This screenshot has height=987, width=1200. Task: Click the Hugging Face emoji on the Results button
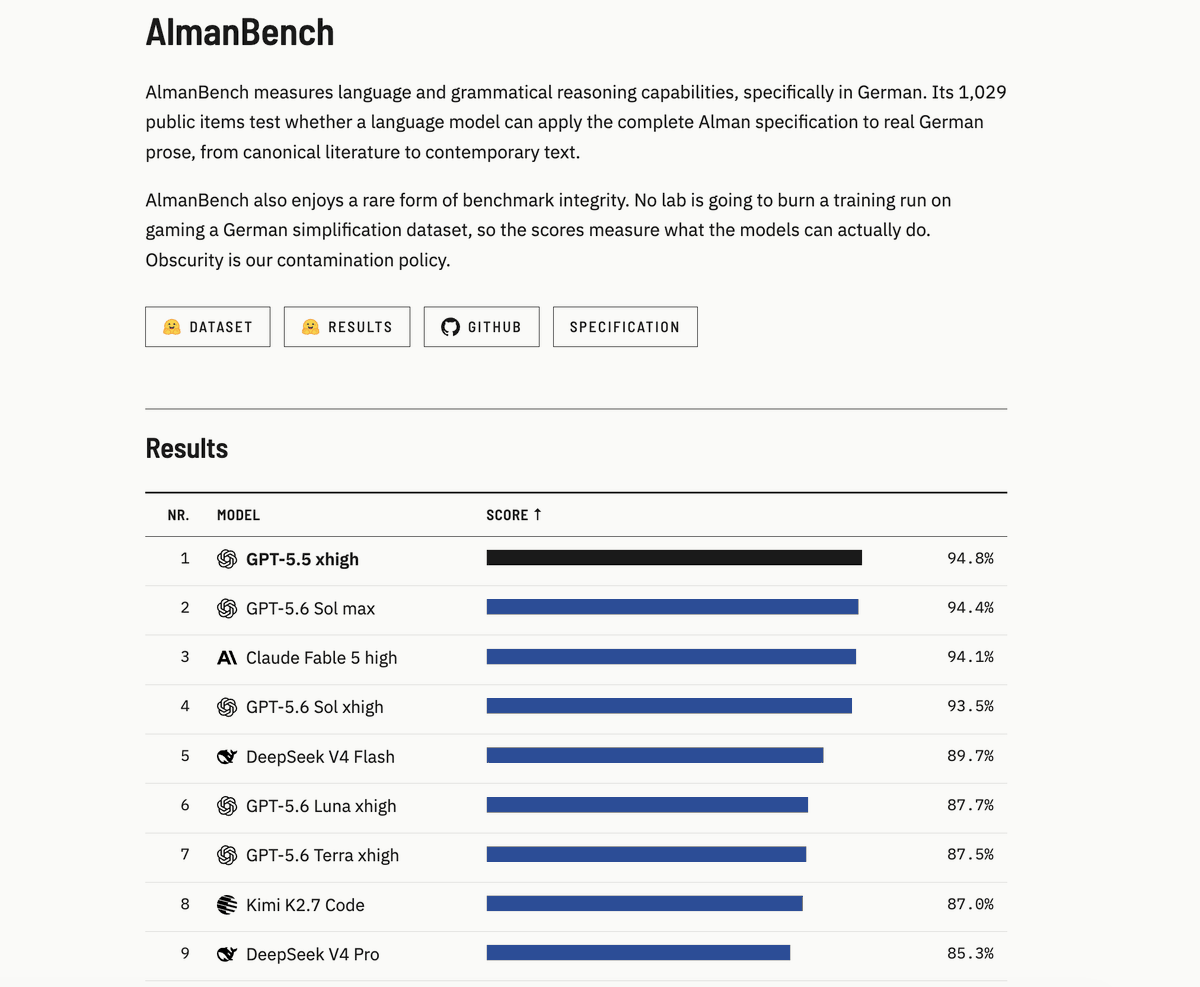310,327
